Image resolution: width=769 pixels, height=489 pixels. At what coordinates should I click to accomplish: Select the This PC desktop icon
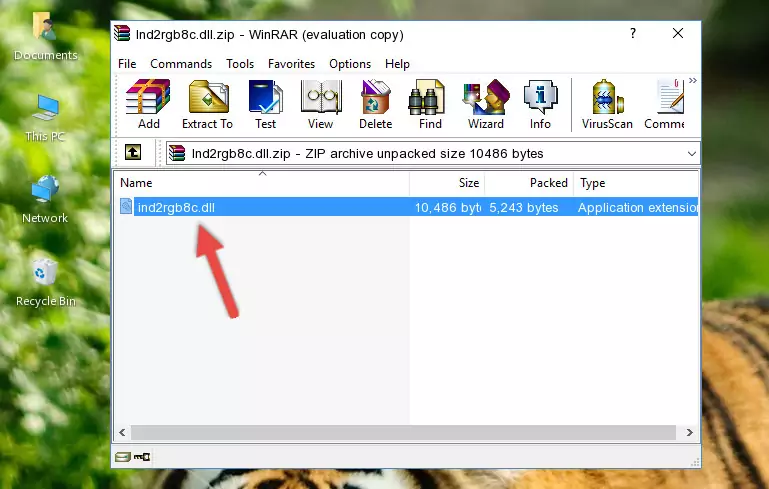click(45, 118)
